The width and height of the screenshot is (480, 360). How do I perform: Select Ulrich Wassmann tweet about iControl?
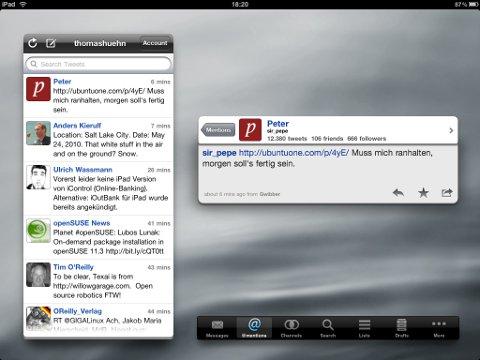[x=98, y=188]
